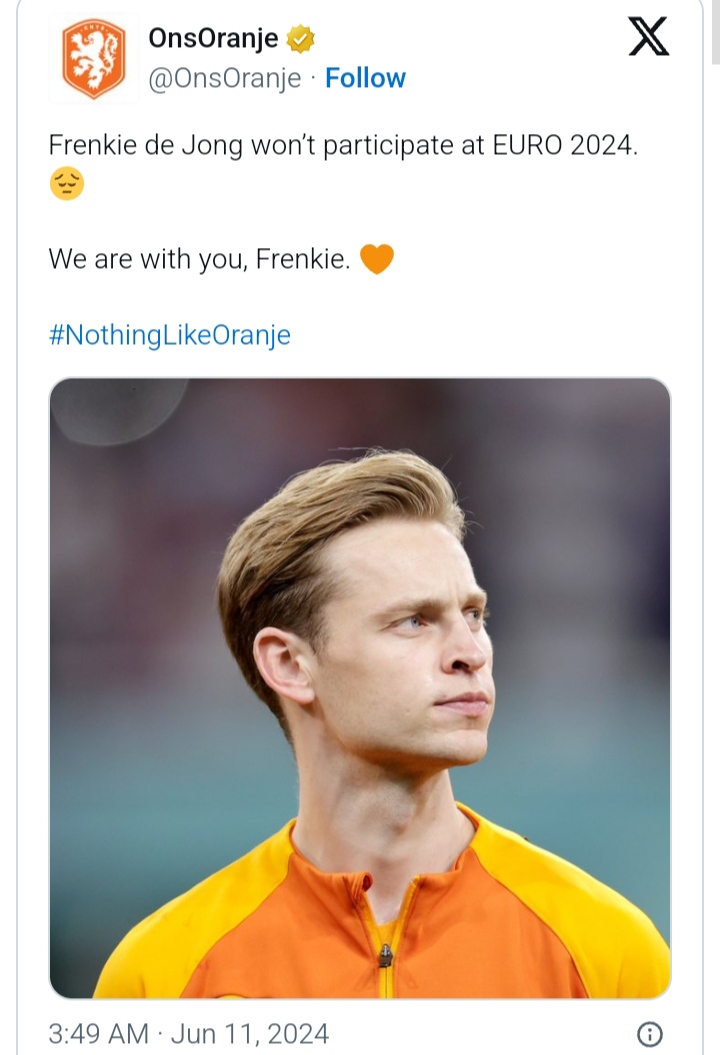This screenshot has width=720, height=1055.
Task: Click the dot separator after @OnsOranje
Action: (x=311, y=78)
